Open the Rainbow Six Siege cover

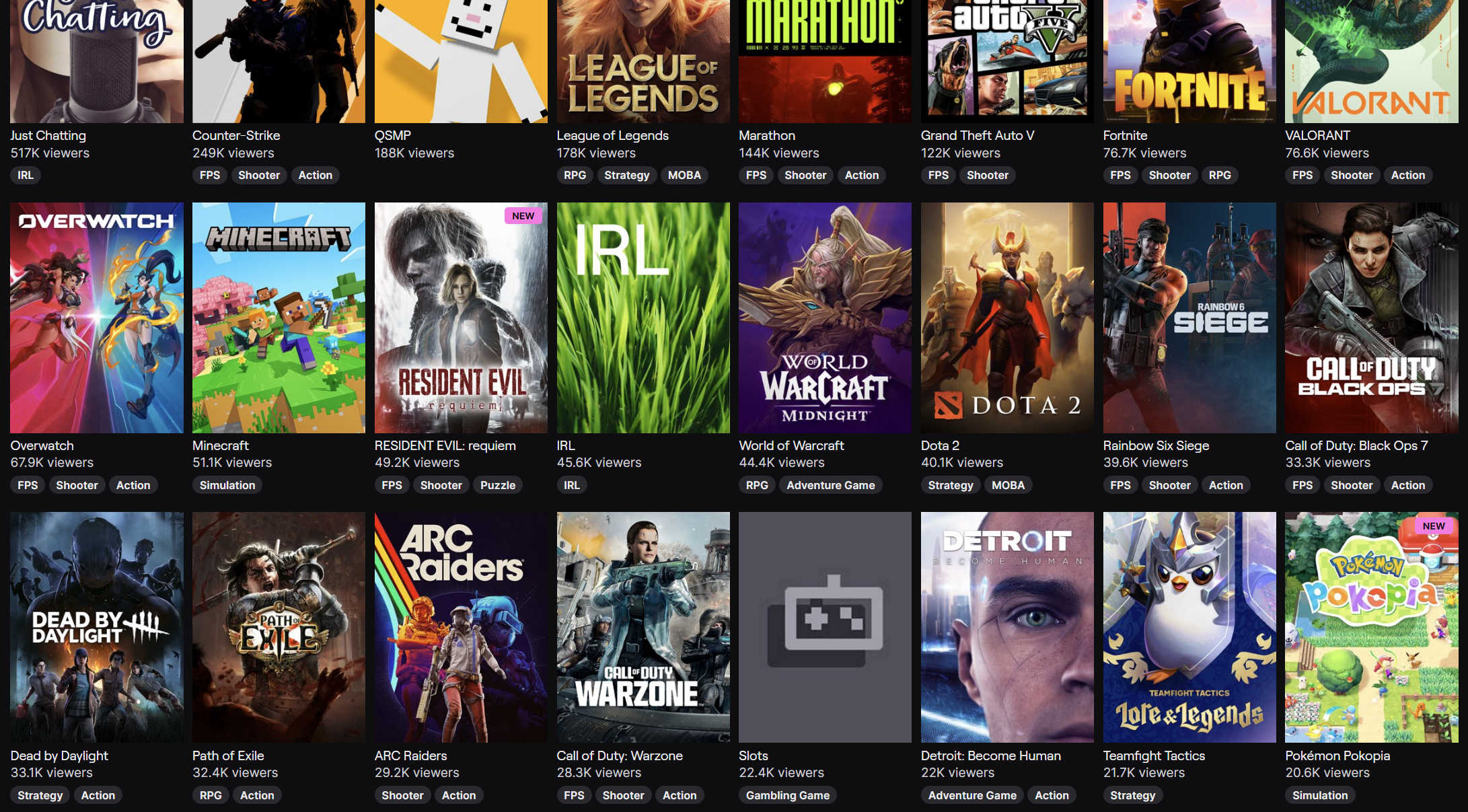[1189, 318]
